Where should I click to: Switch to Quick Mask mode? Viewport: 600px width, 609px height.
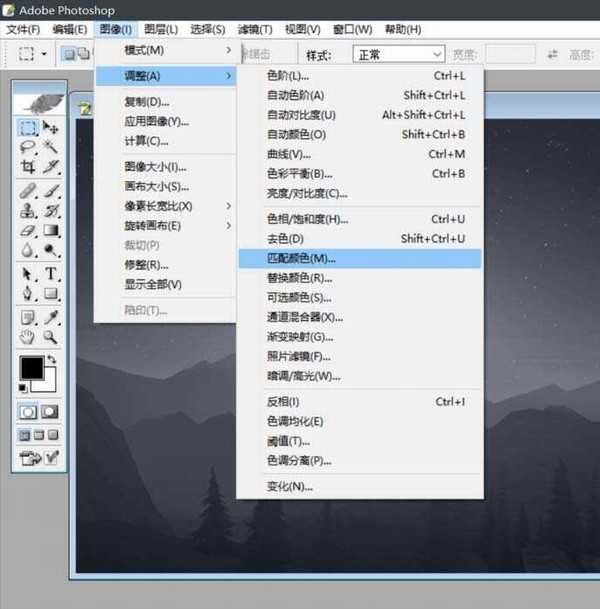[x=50, y=412]
